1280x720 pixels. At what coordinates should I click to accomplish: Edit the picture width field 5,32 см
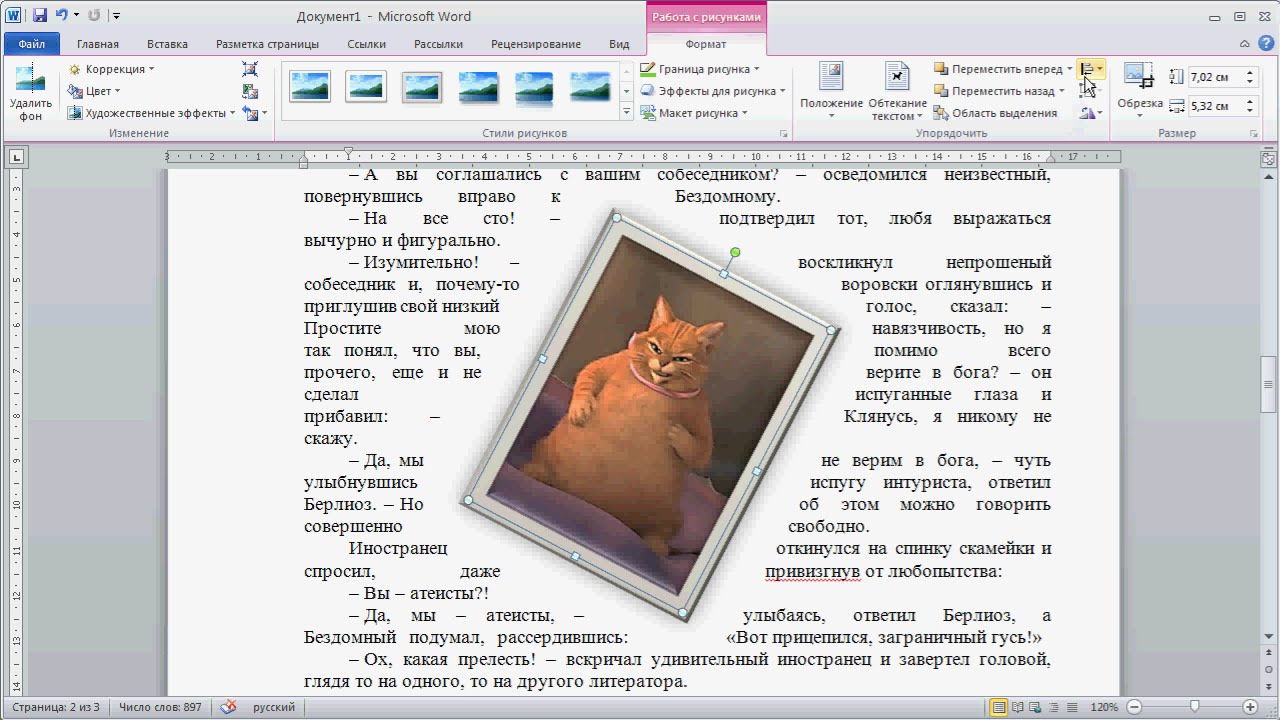tap(1212, 106)
